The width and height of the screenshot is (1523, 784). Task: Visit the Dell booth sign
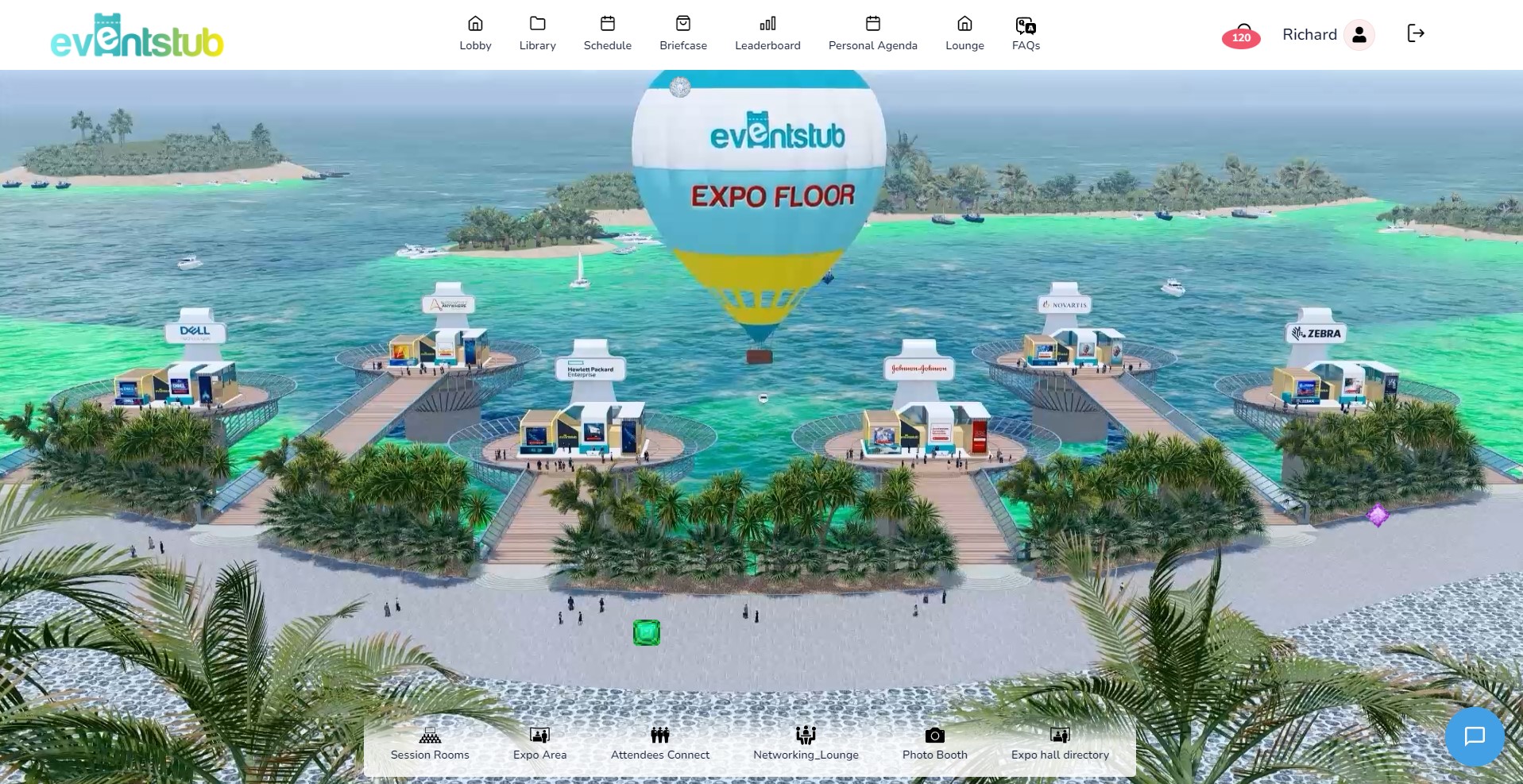[x=195, y=331]
